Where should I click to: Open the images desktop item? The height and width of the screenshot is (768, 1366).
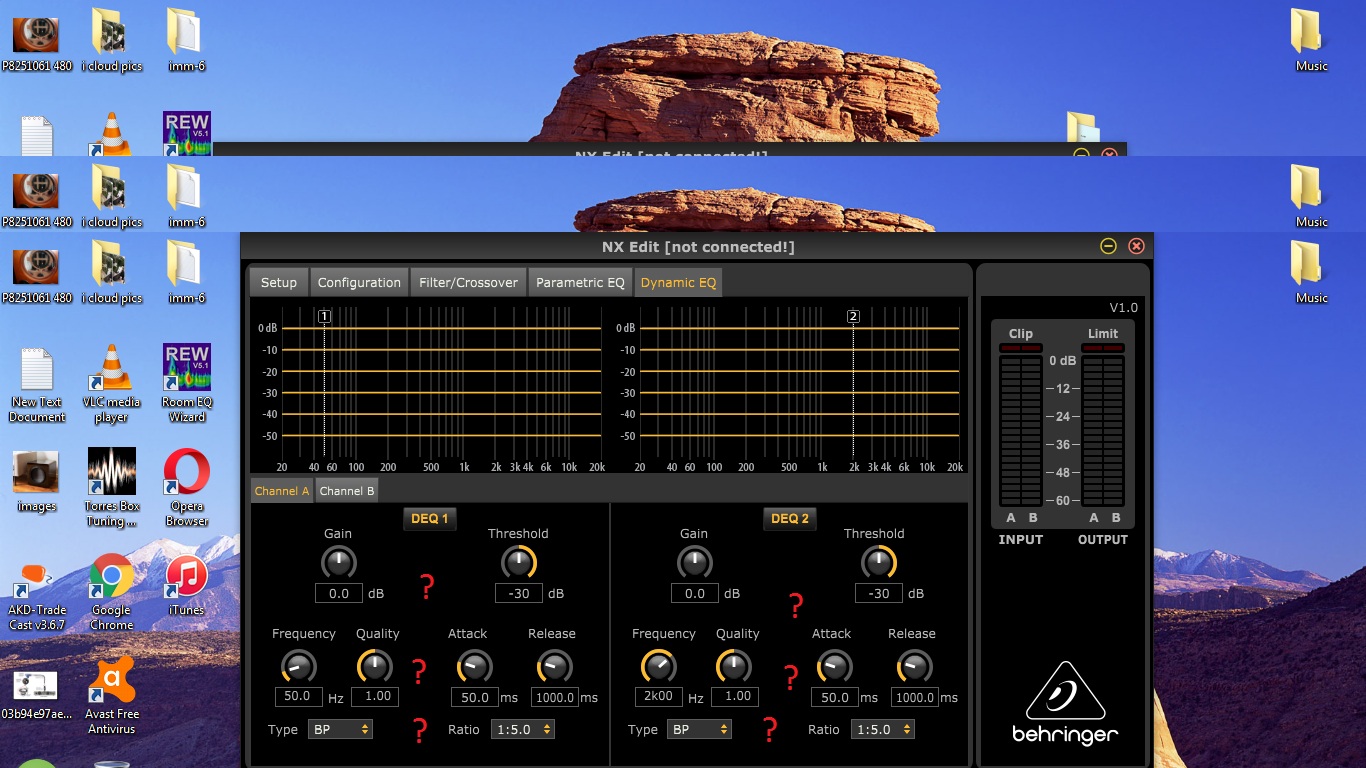pos(36,482)
